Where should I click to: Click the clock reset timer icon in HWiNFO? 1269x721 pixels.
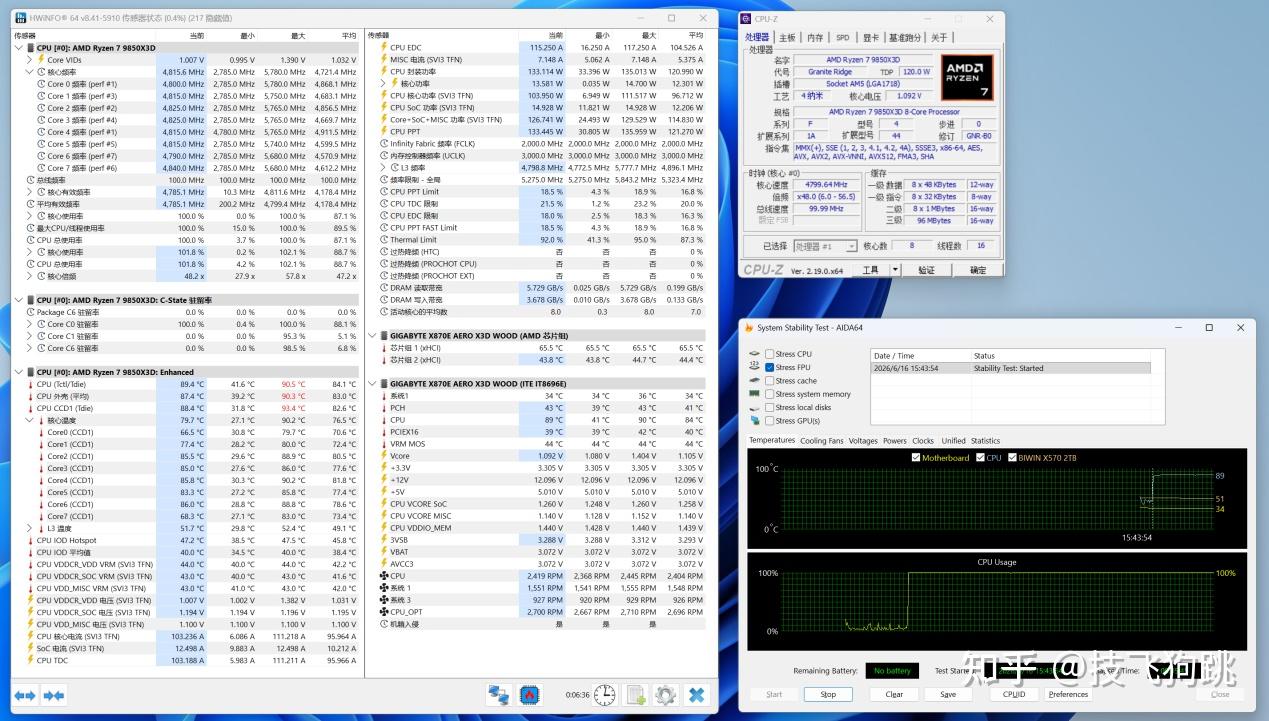(604, 694)
